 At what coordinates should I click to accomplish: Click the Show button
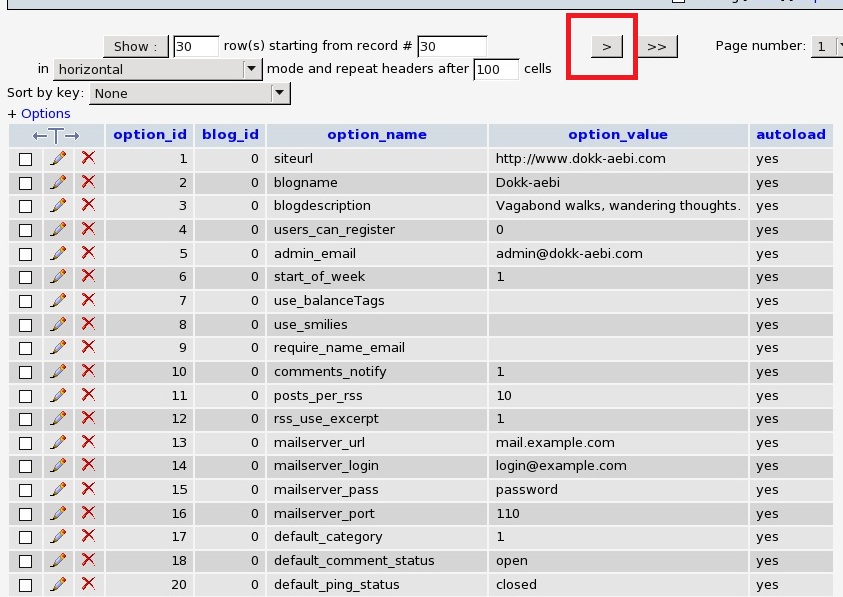135,46
